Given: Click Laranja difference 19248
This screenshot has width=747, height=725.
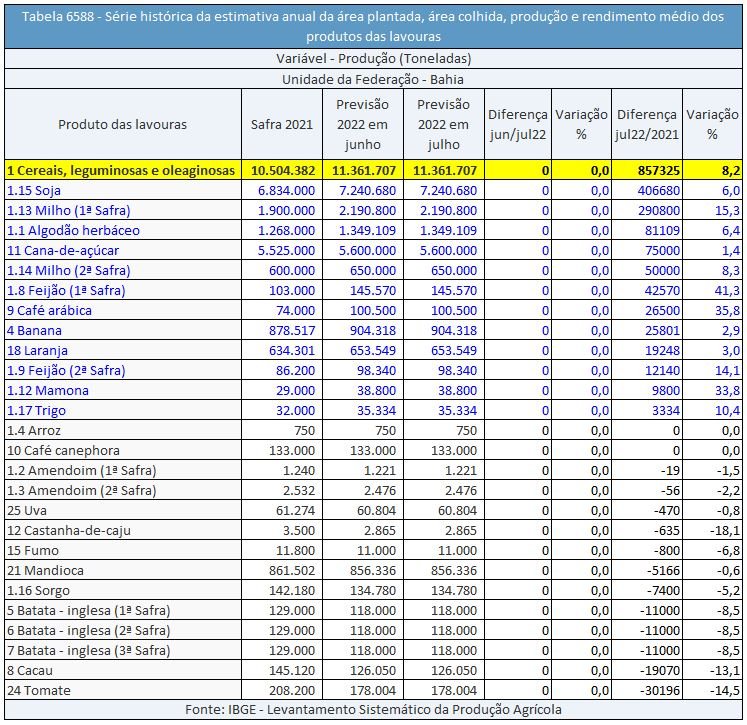Looking at the screenshot, I should [662, 351].
